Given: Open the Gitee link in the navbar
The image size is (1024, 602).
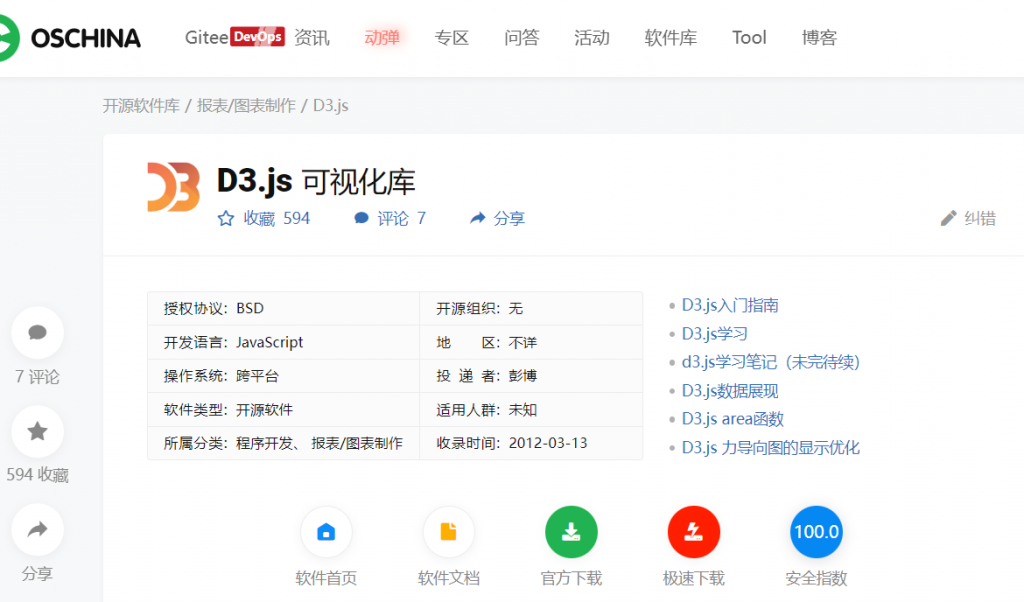Looking at the screenshot, I should 206,37.
